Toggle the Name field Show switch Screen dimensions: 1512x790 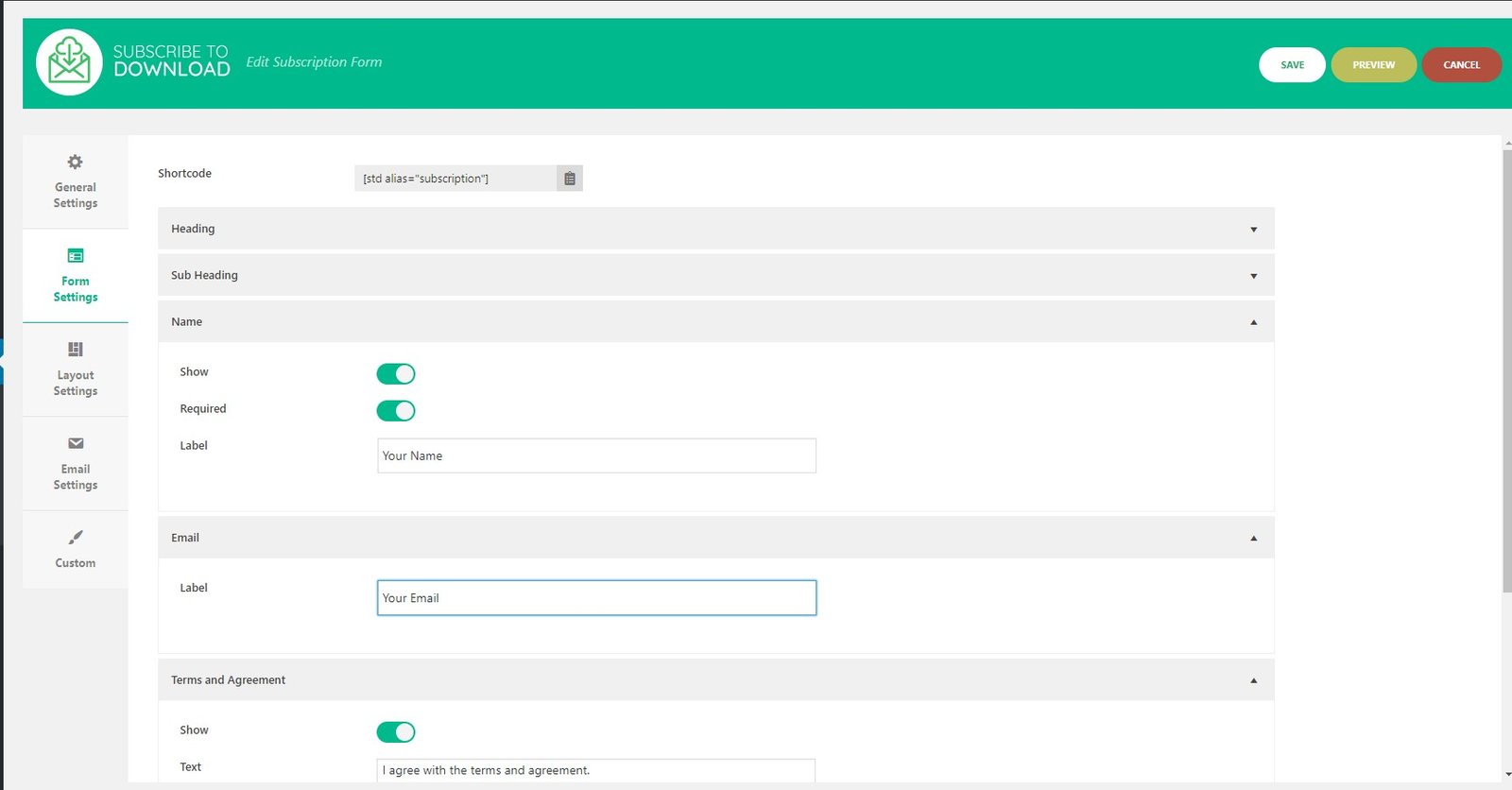(x=396, y=374)
